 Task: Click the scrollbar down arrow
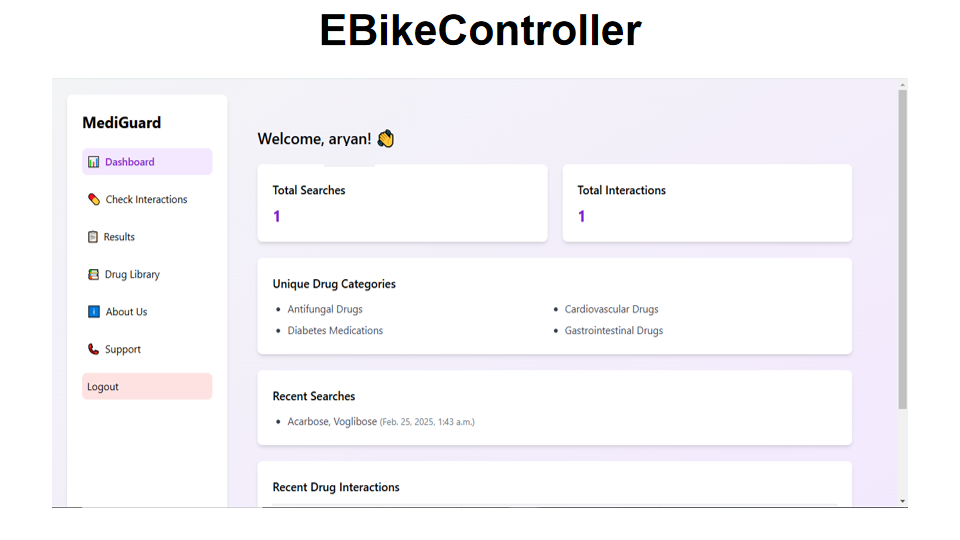coord(902,501)
